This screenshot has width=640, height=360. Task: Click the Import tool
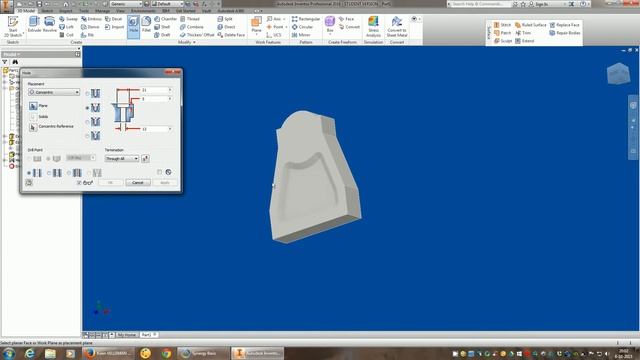click(x=114, y=27)
